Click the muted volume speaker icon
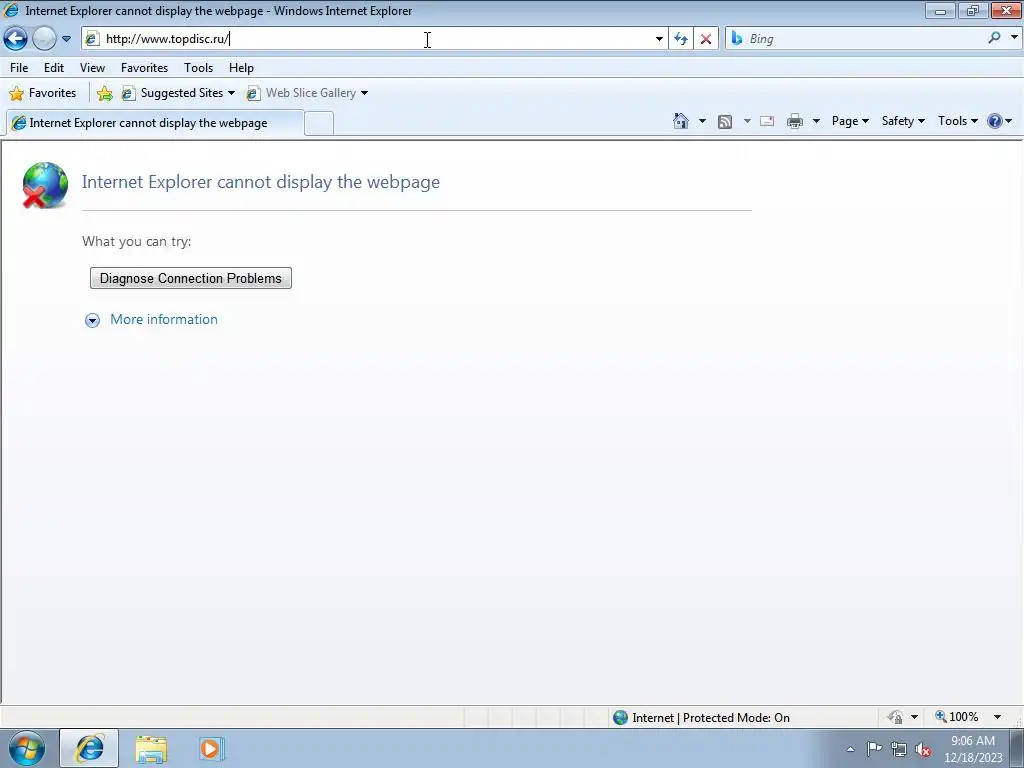The image size is (1024, 768). coord(923,749)
